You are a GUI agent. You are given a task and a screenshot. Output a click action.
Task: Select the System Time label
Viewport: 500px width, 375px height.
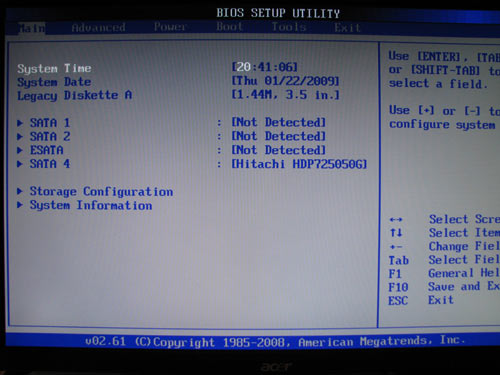pos(54,68)
